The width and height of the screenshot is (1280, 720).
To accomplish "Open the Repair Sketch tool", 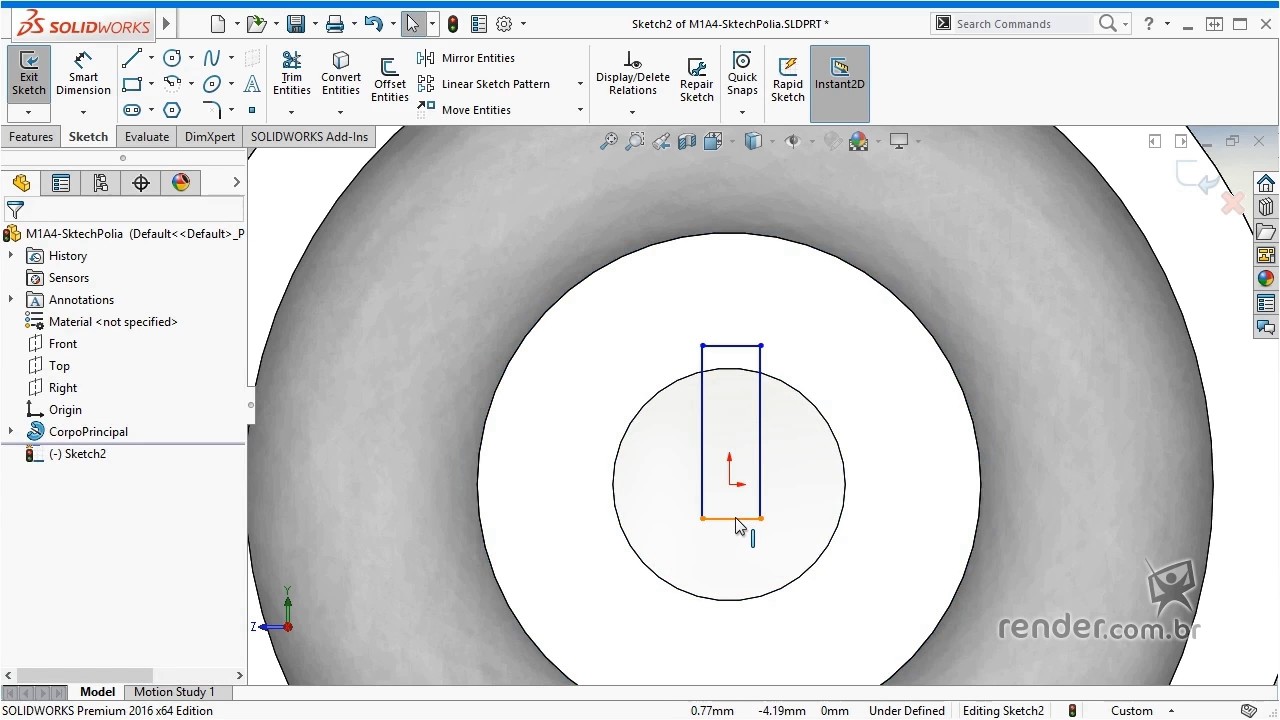I will click(x=696, y=78).
